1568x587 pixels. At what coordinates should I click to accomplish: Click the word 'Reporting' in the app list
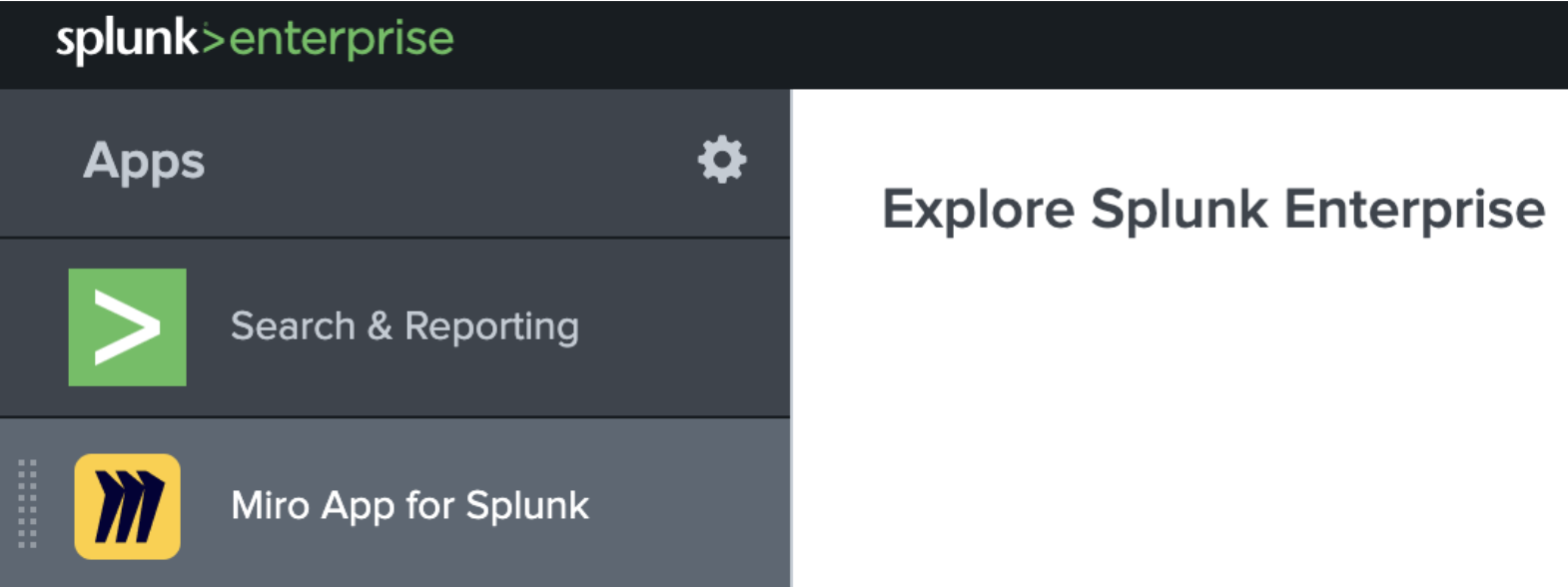pos(491,326)
